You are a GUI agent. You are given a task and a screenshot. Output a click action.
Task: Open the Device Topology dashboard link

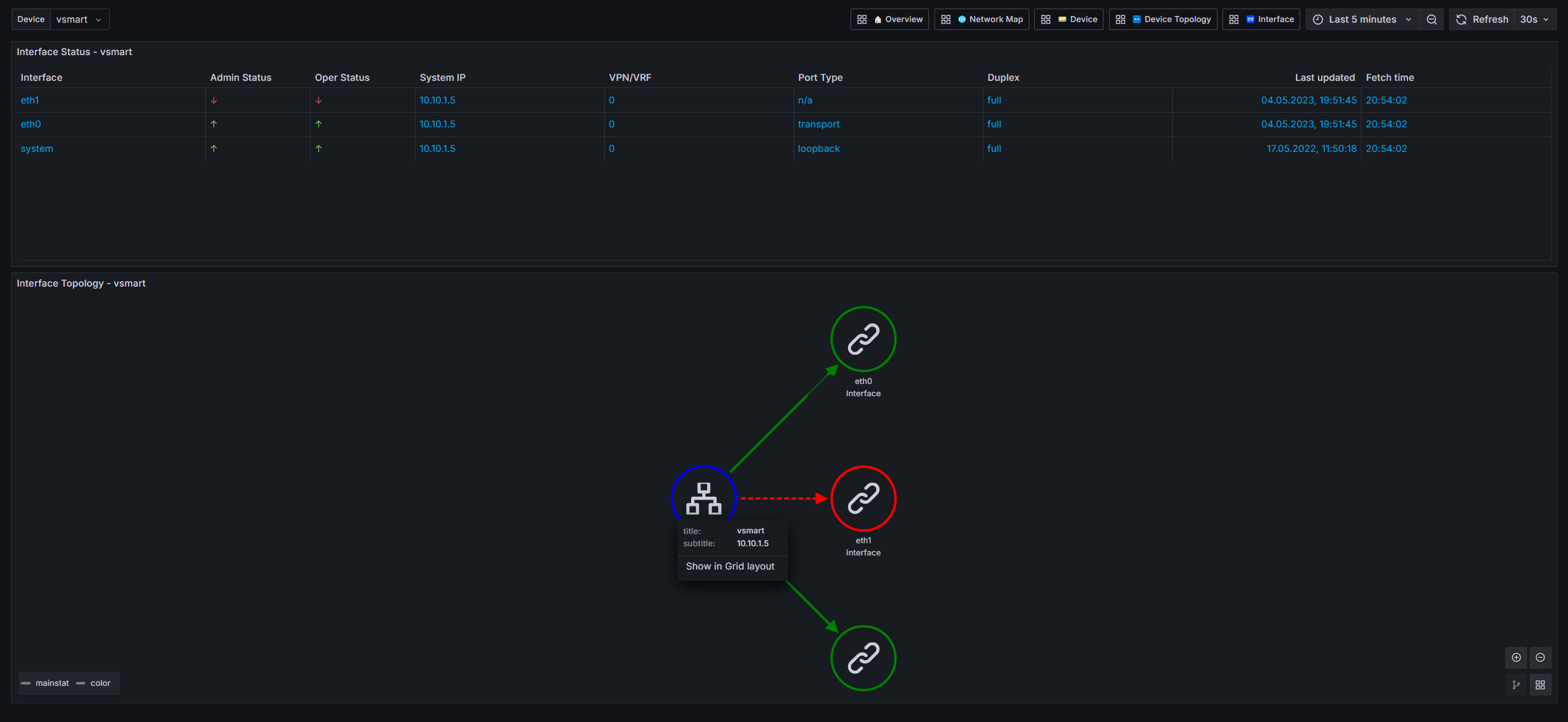[1163, 20]
